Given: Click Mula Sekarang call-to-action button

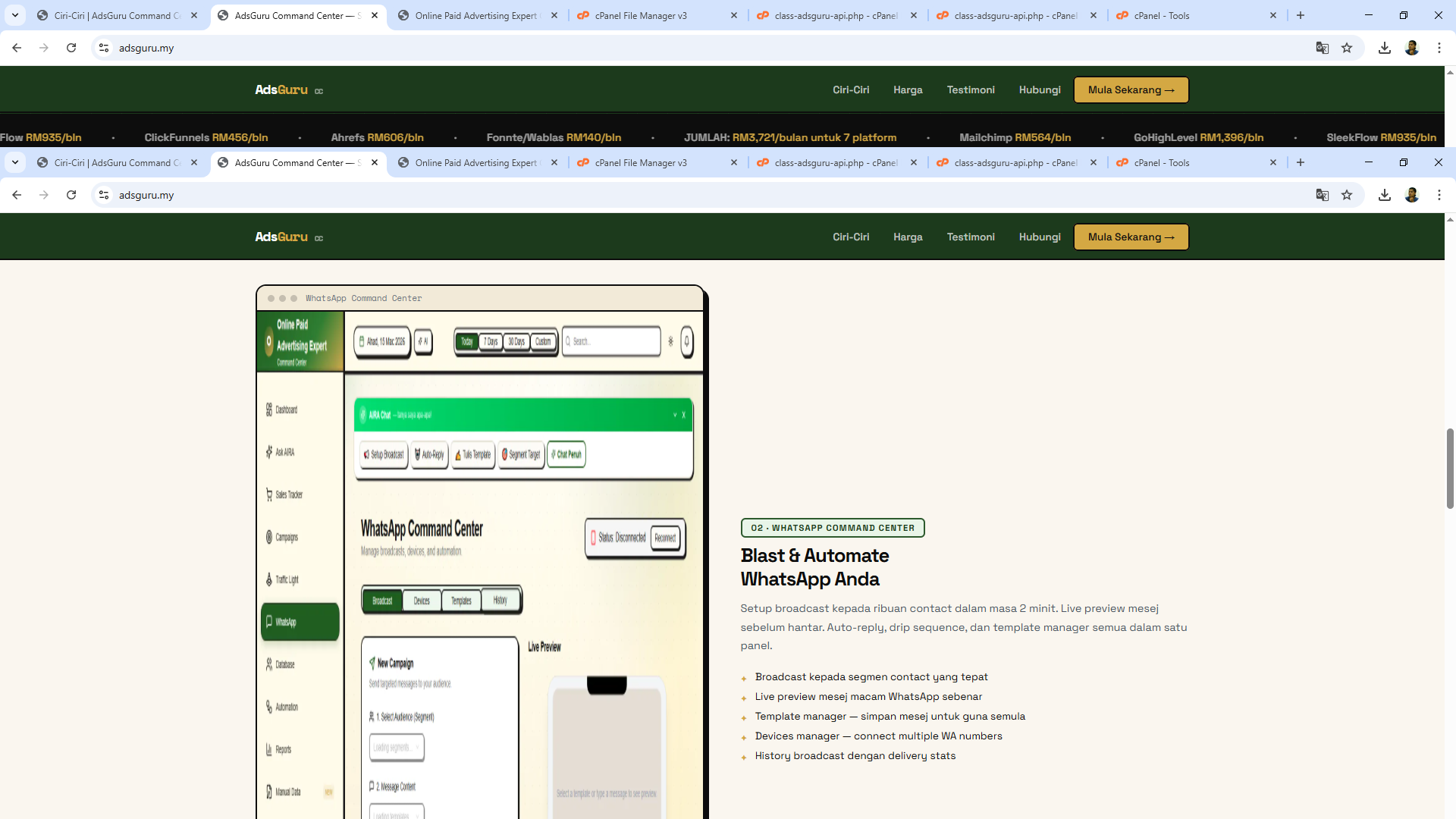Looking at the screenshot, I should 1131,237.
